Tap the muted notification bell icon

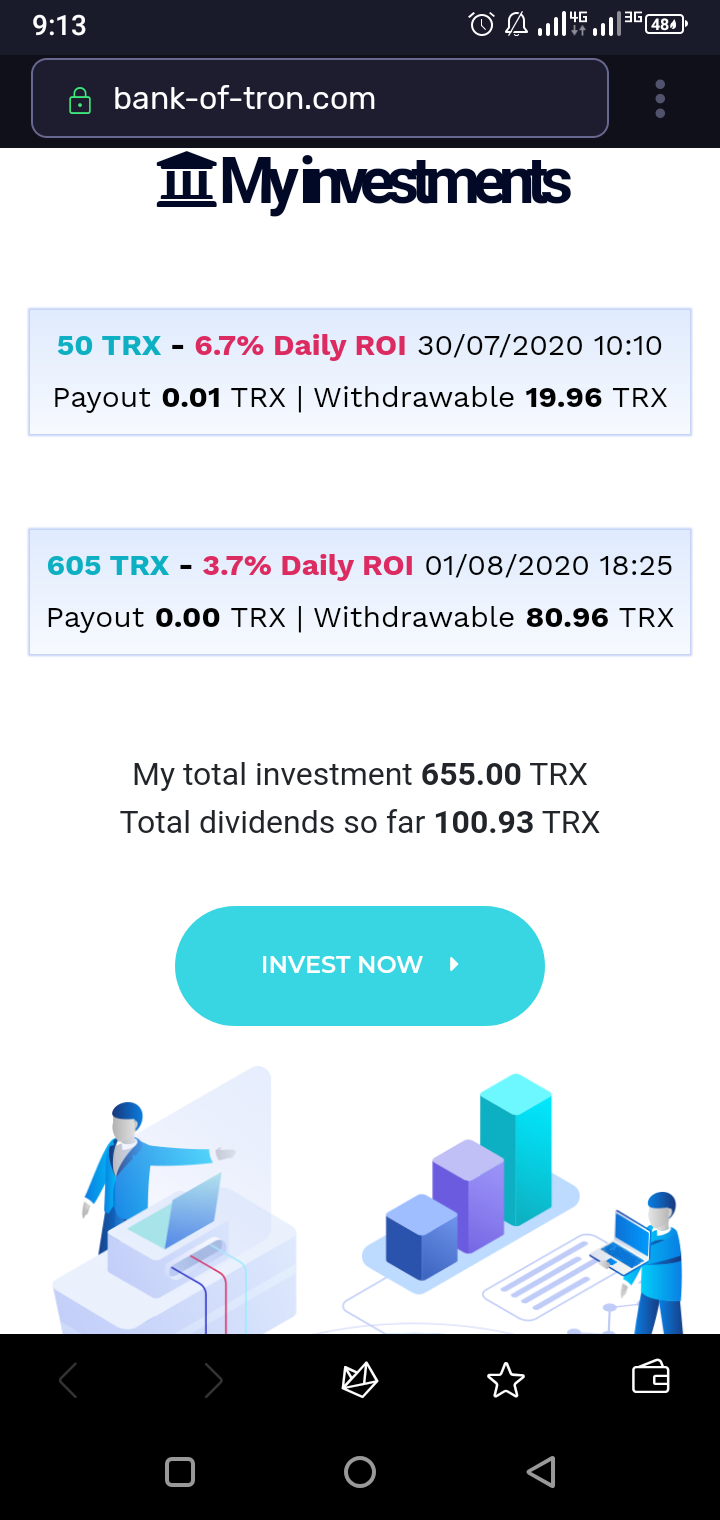tap(516, 24)
